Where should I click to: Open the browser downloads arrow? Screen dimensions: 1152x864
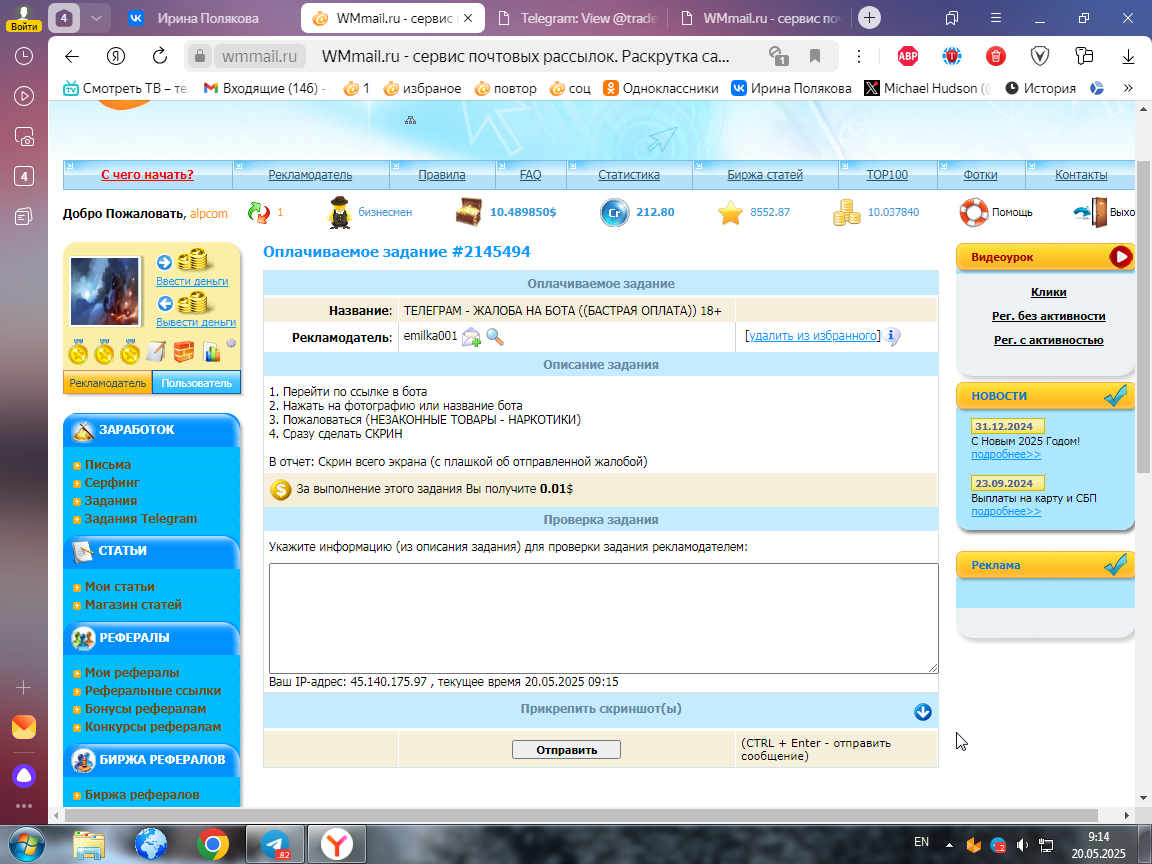click(1128, 57)
